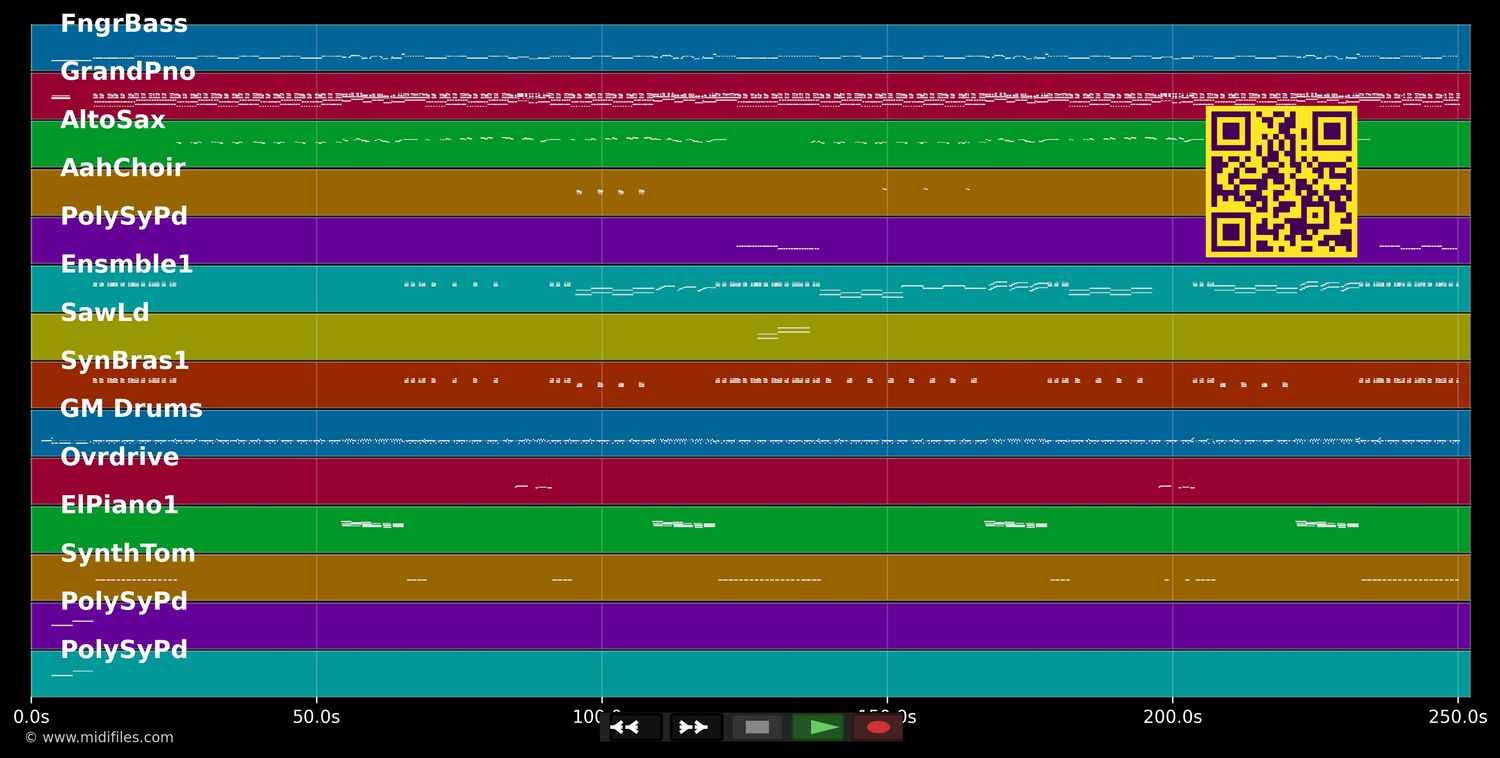The image size is (1500, 758).
Task: Select the Ensmble1 track label
Action: (127, 265)
